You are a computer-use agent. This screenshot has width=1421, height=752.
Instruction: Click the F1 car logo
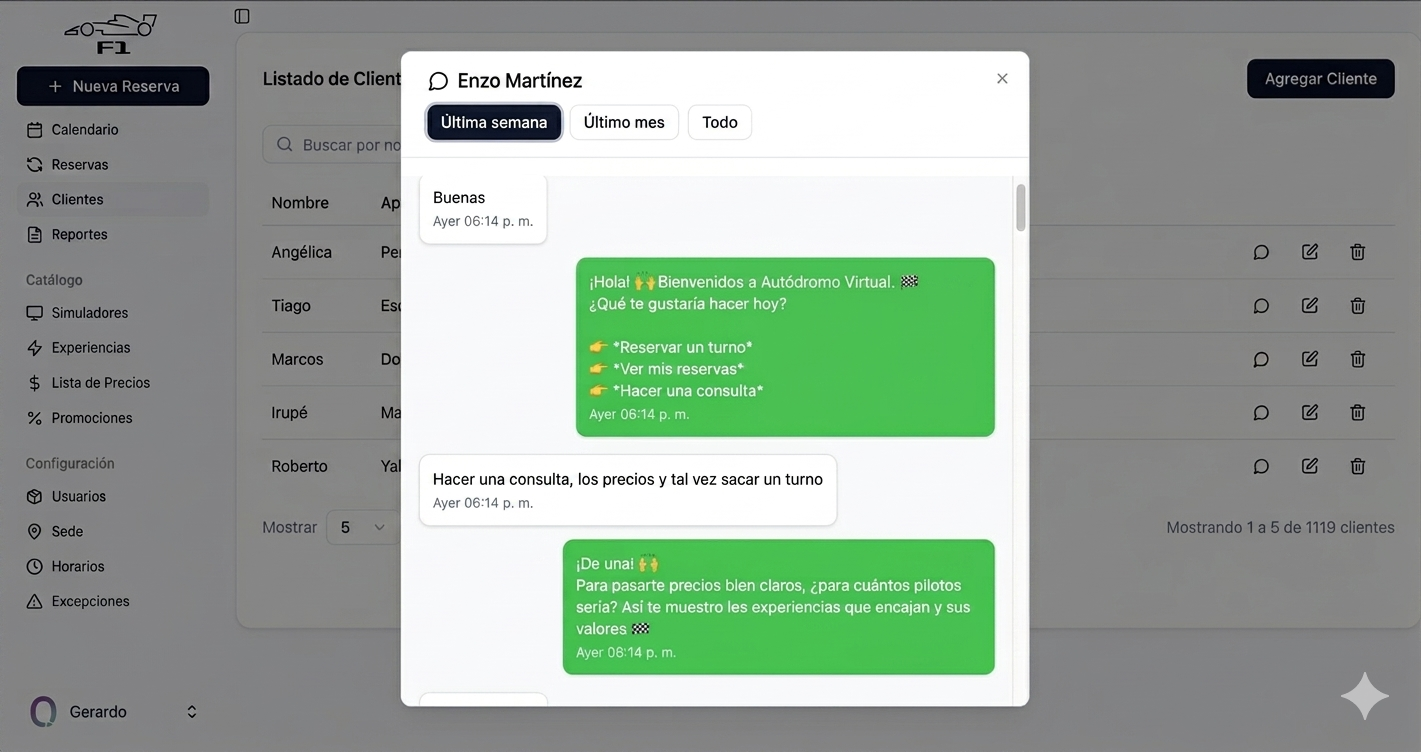112,34
